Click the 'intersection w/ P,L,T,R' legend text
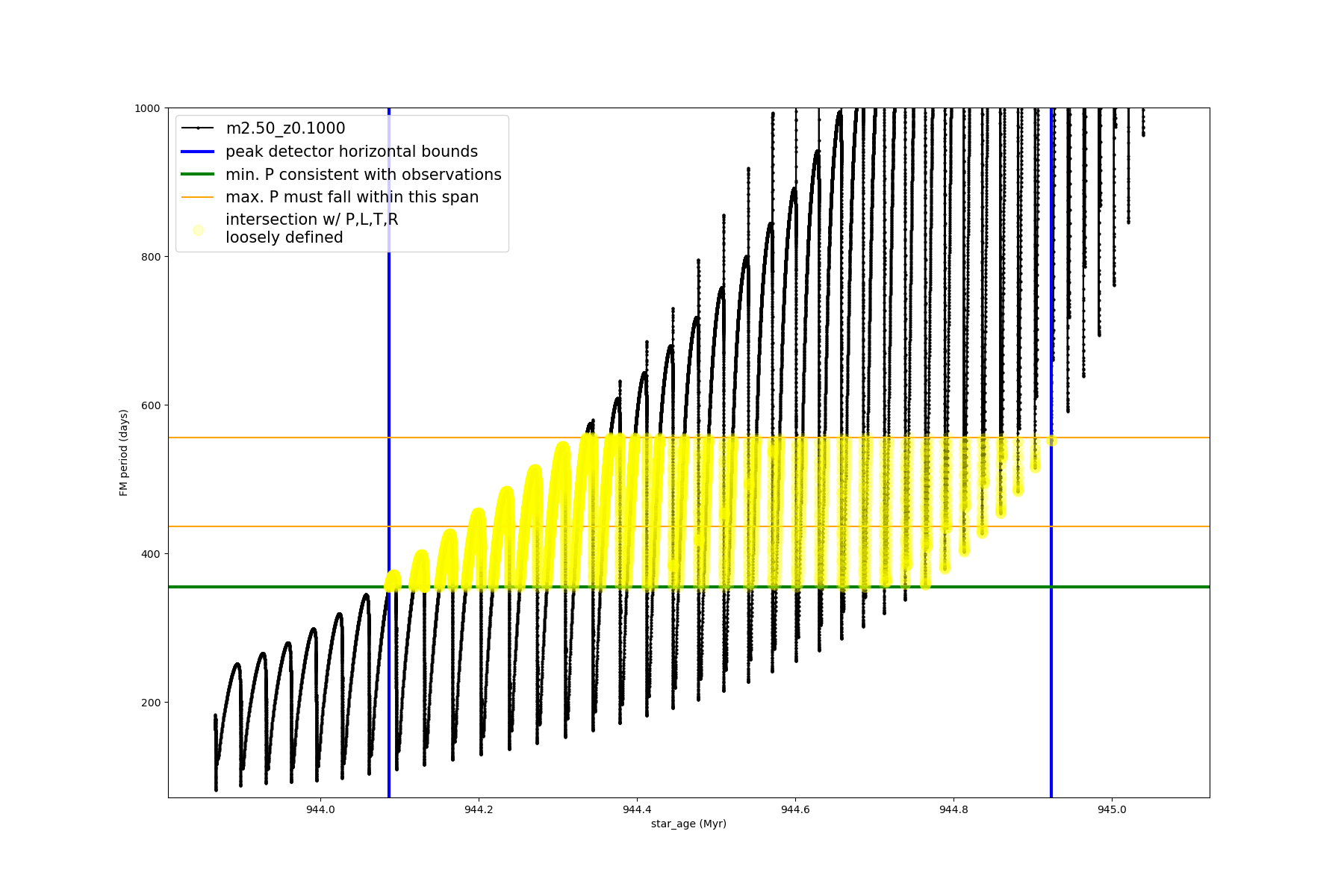Viewport: 1344px width, 896px height. (x=312, y=220)
